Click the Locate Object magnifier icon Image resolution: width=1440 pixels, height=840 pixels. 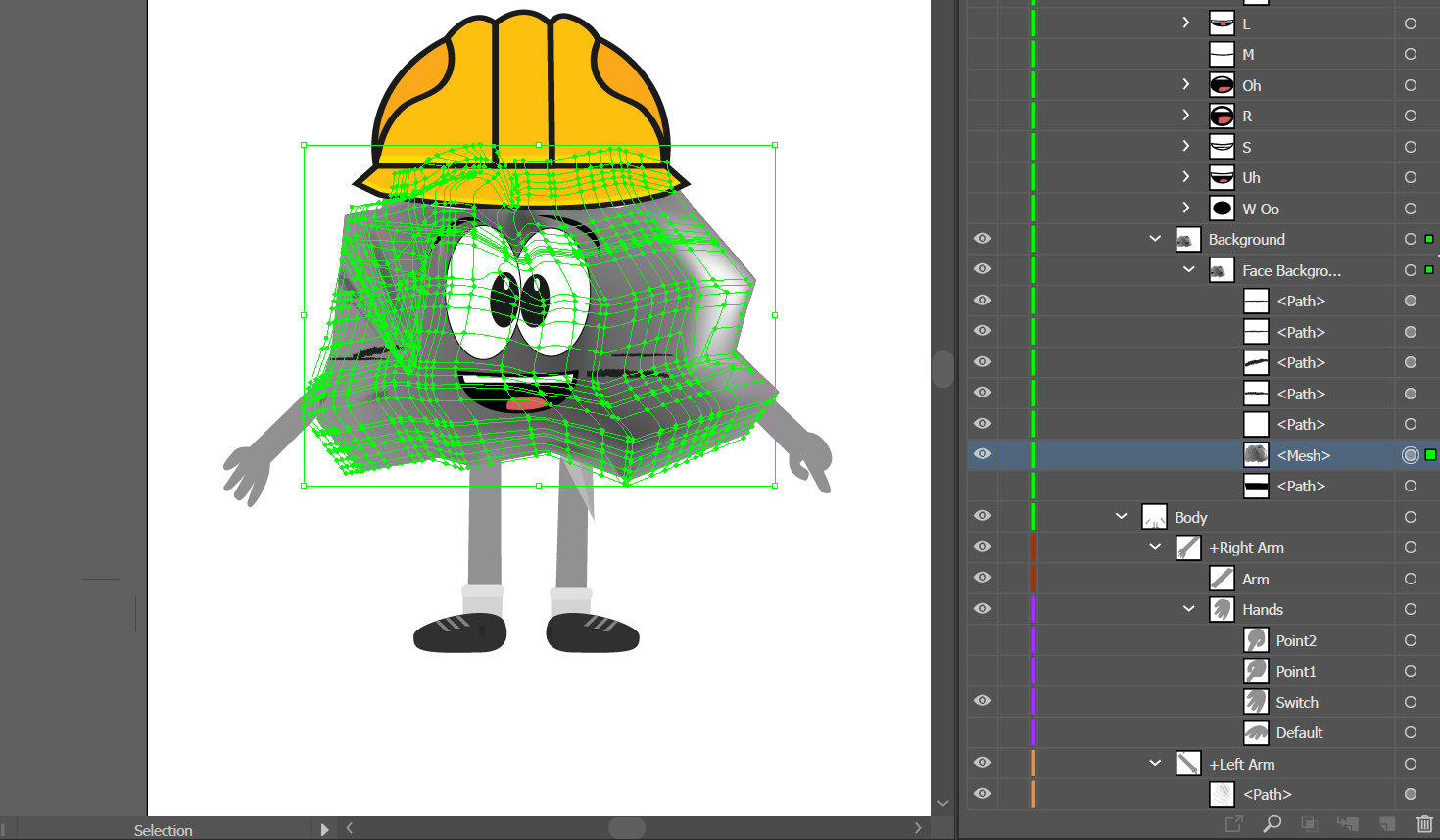(1272, 824)
